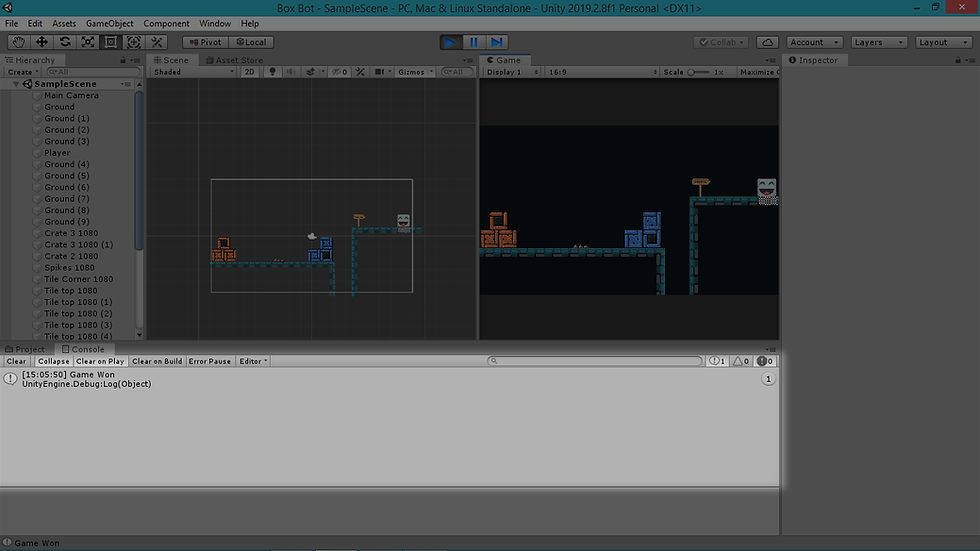The height and width of the screenshot is (551, 980).
Task: Select the Console tab
Action: (83, 349)
